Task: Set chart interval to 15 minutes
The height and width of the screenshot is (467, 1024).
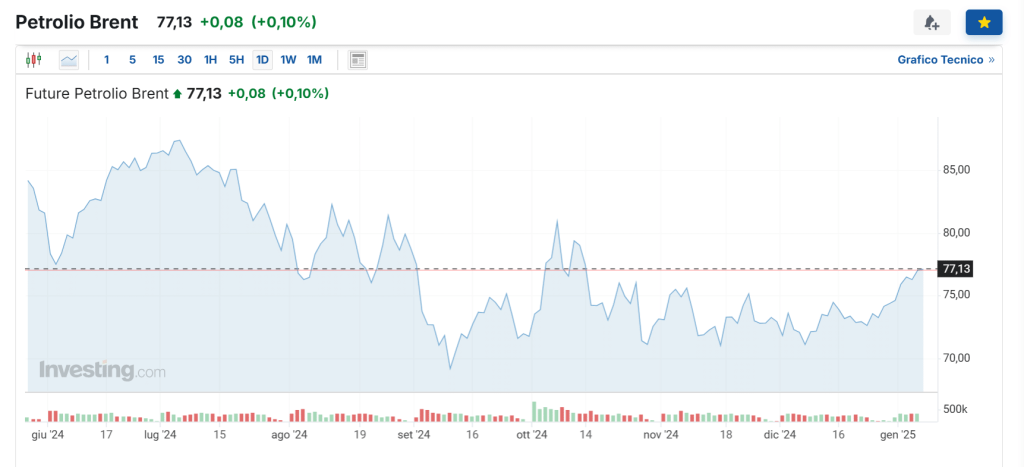Action: pos(158,60)
